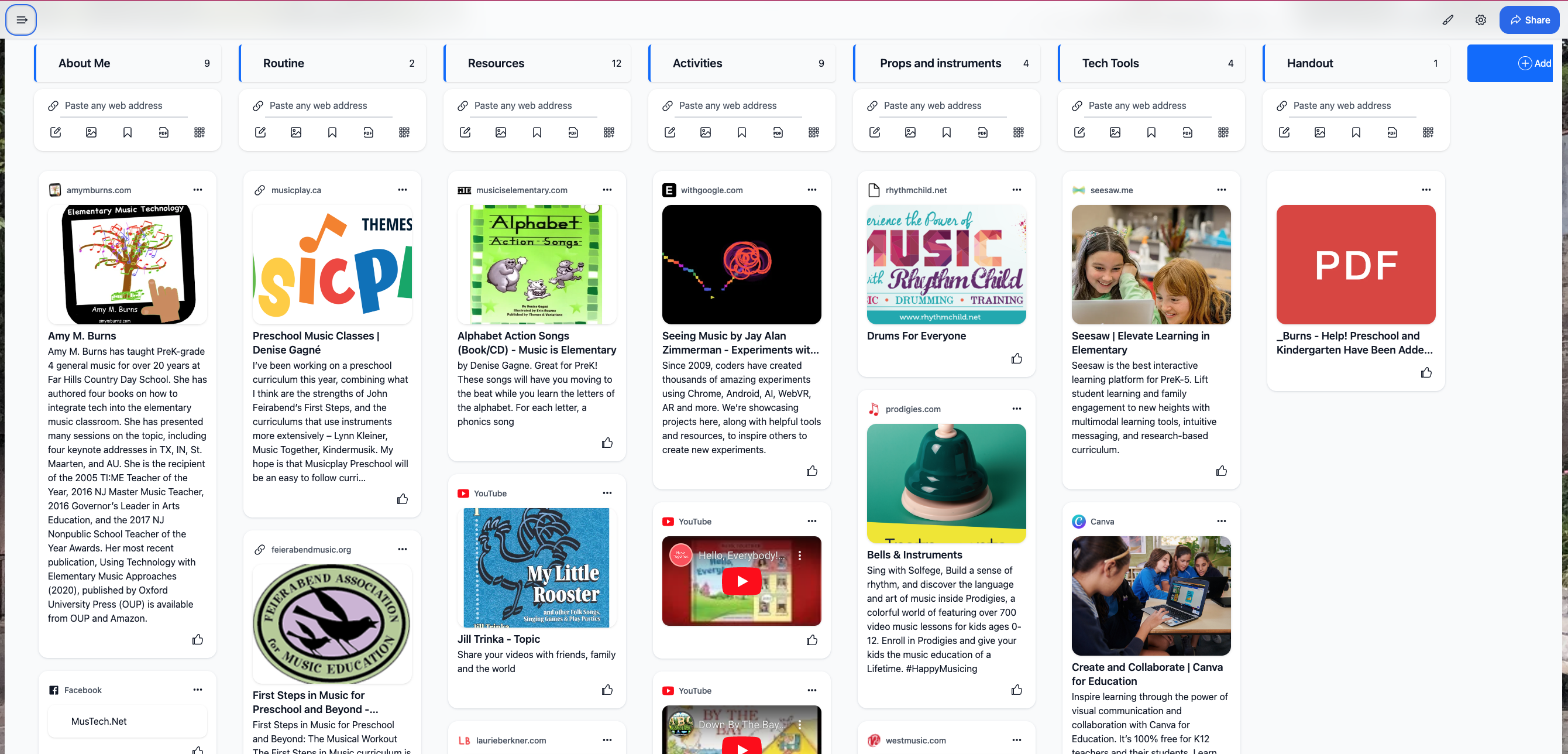This screenshot has height=754, width=1568.
Task: Click the image upload icon in About Me column
Action: pos(91,132)
